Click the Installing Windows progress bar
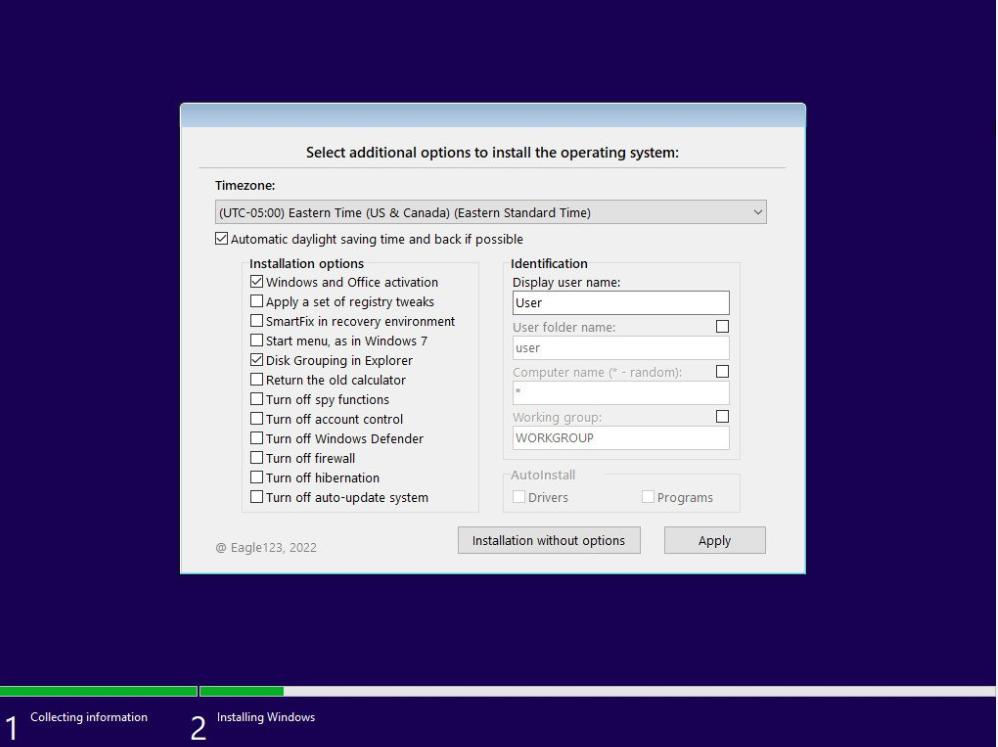 245,690
